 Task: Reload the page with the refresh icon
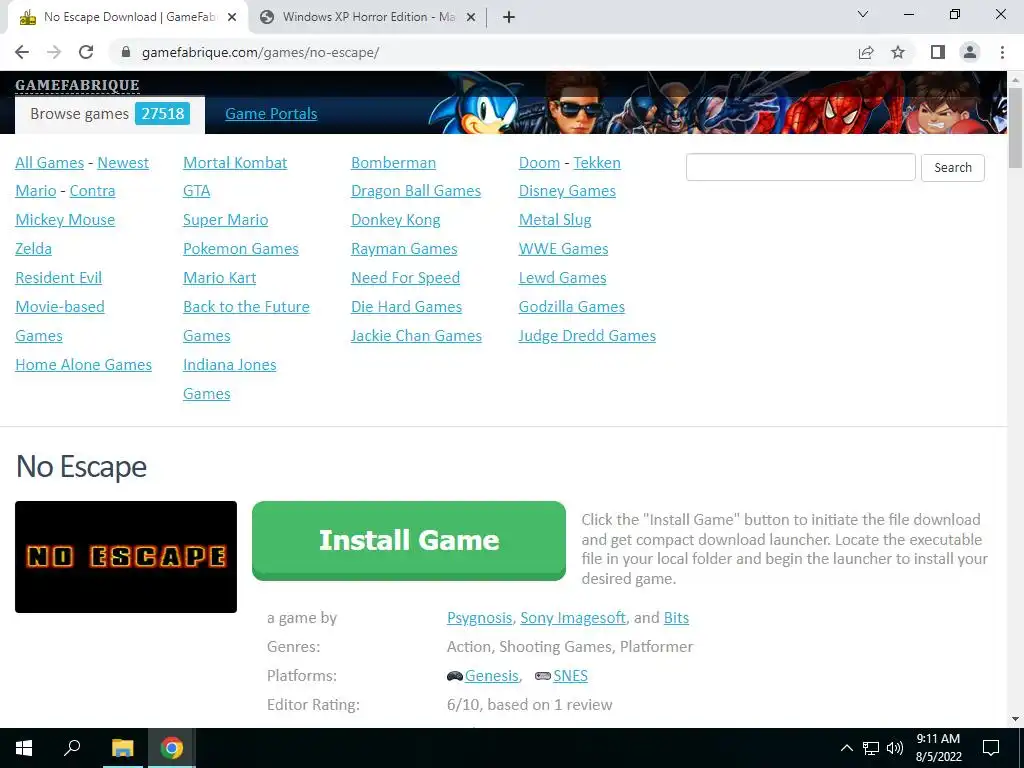pyautogui.click(x=86, y=52)
